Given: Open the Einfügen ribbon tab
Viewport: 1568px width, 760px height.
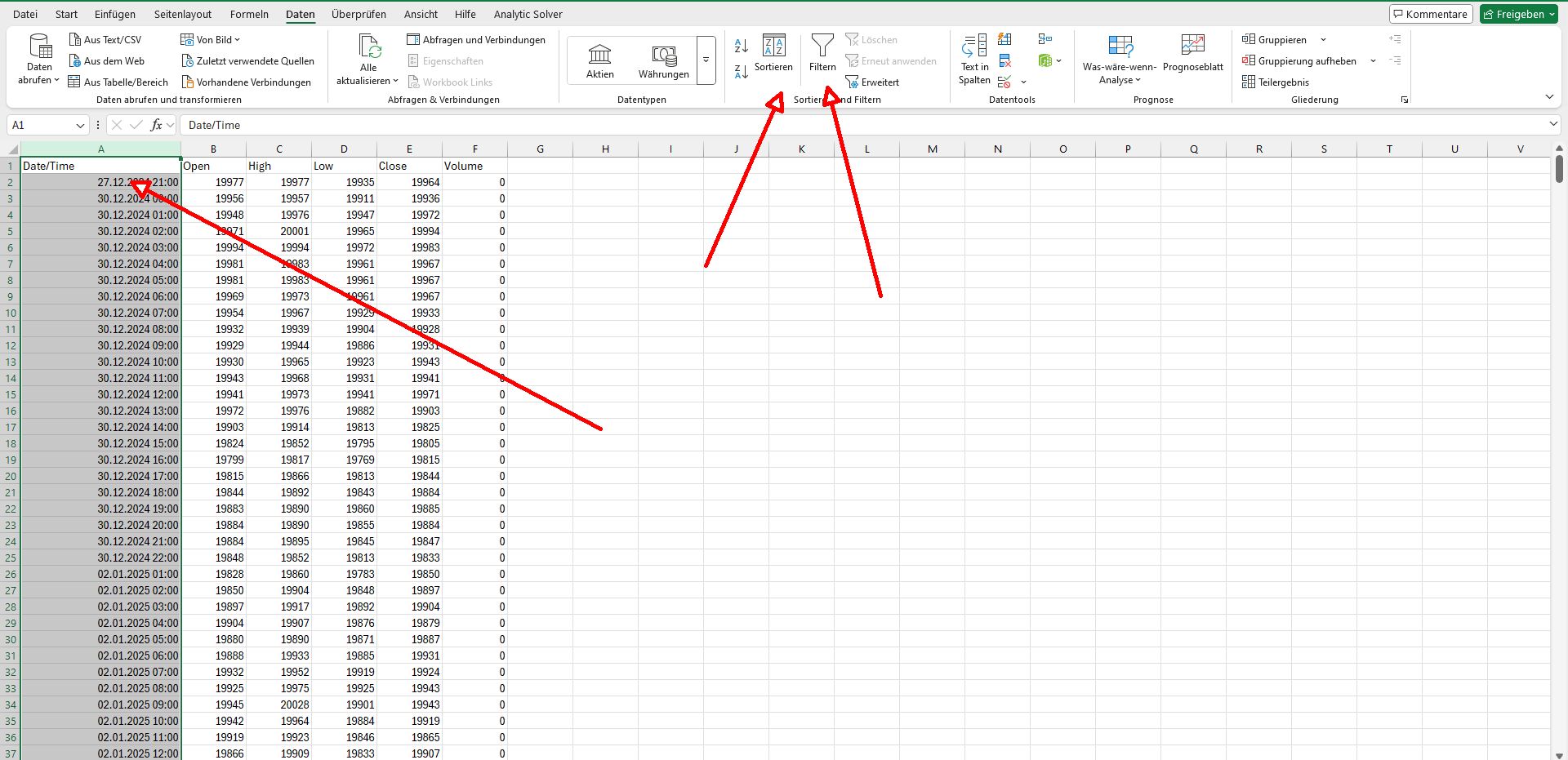Looking at the screenshot, I should pos(115,14).
